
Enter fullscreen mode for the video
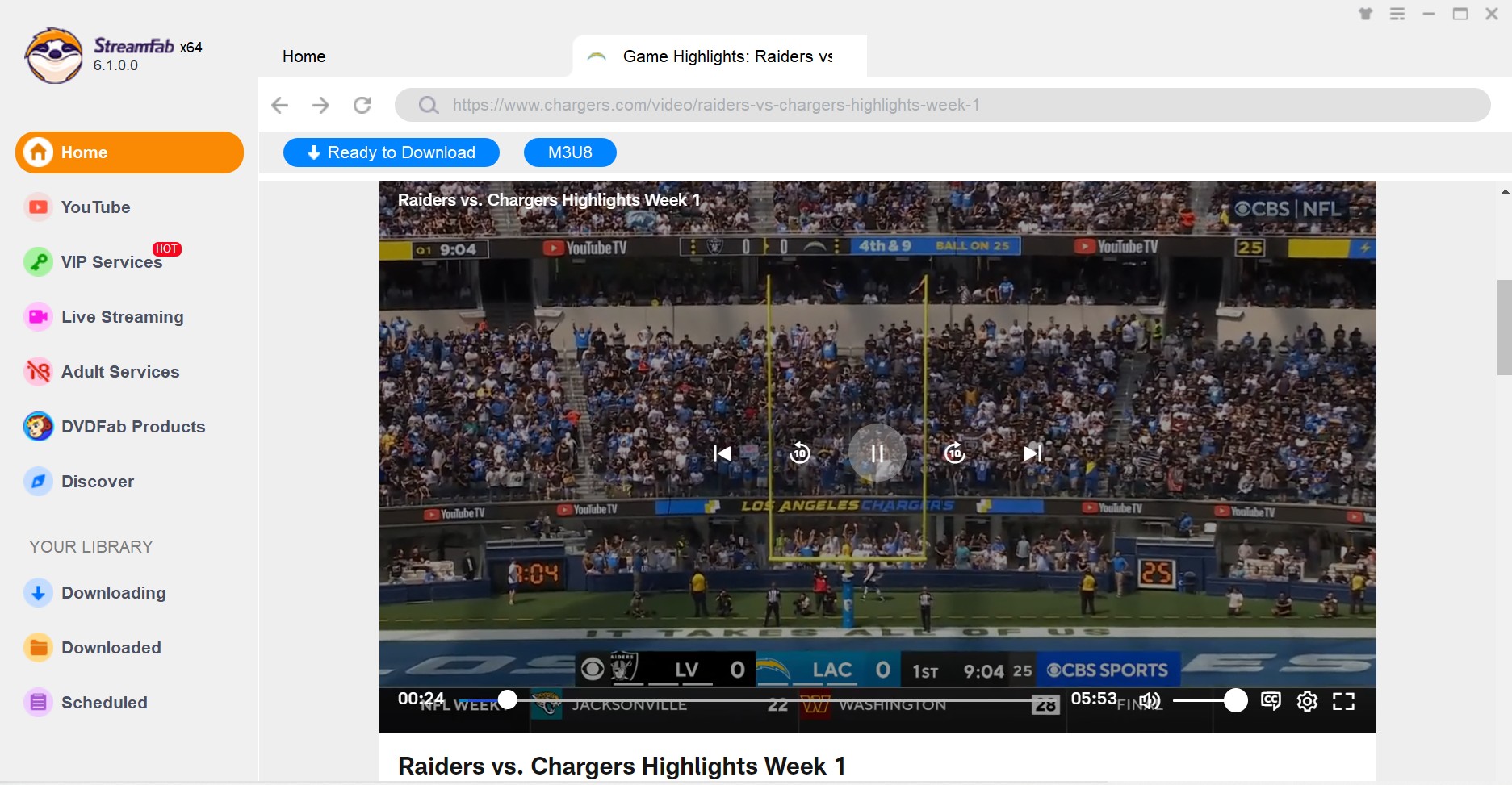pos(1343,701)
